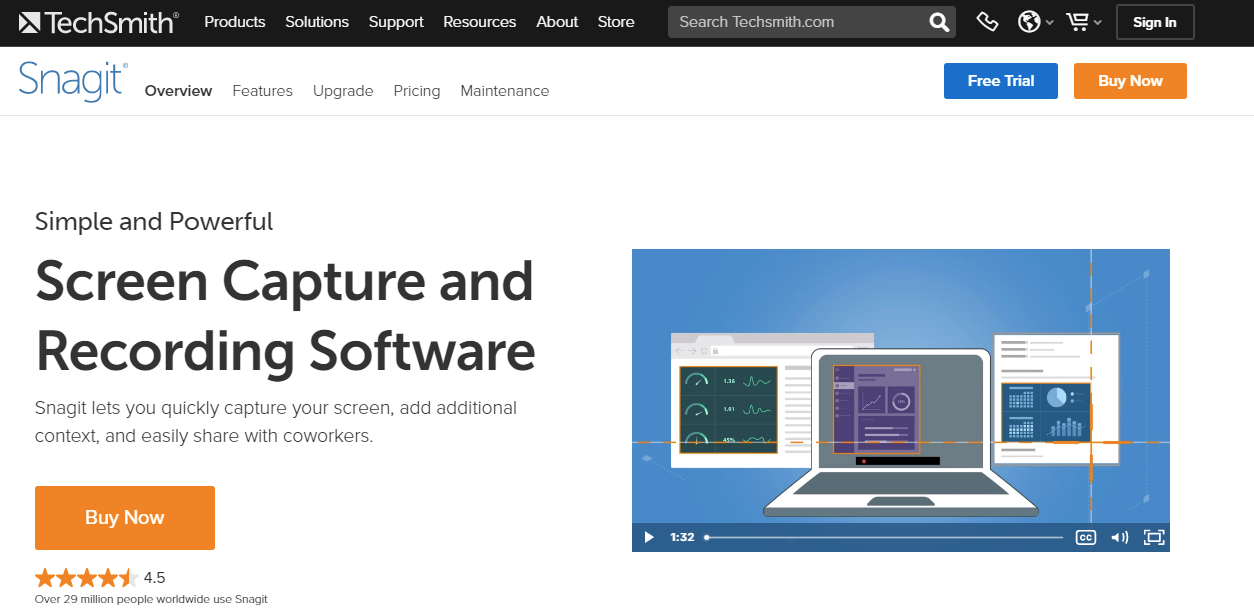This screenshot has height=615, width=1254.
Task: Switch to the Pricing tab
Action: pos(417,91)
